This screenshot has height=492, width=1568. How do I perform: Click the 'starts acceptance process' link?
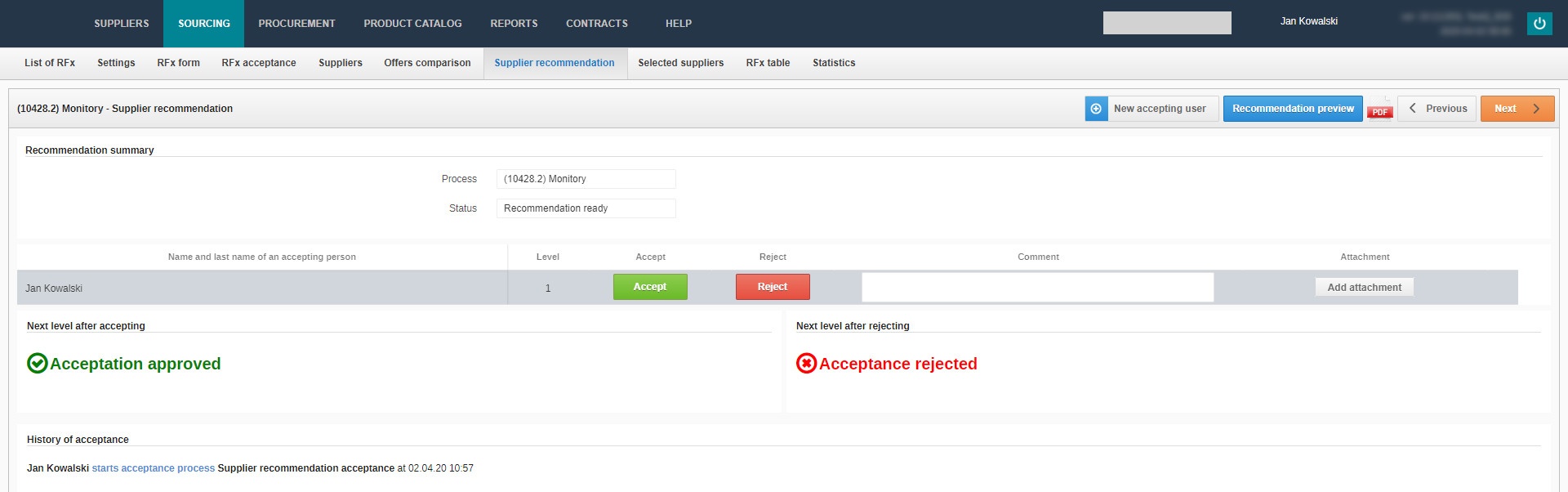point(154,468)
